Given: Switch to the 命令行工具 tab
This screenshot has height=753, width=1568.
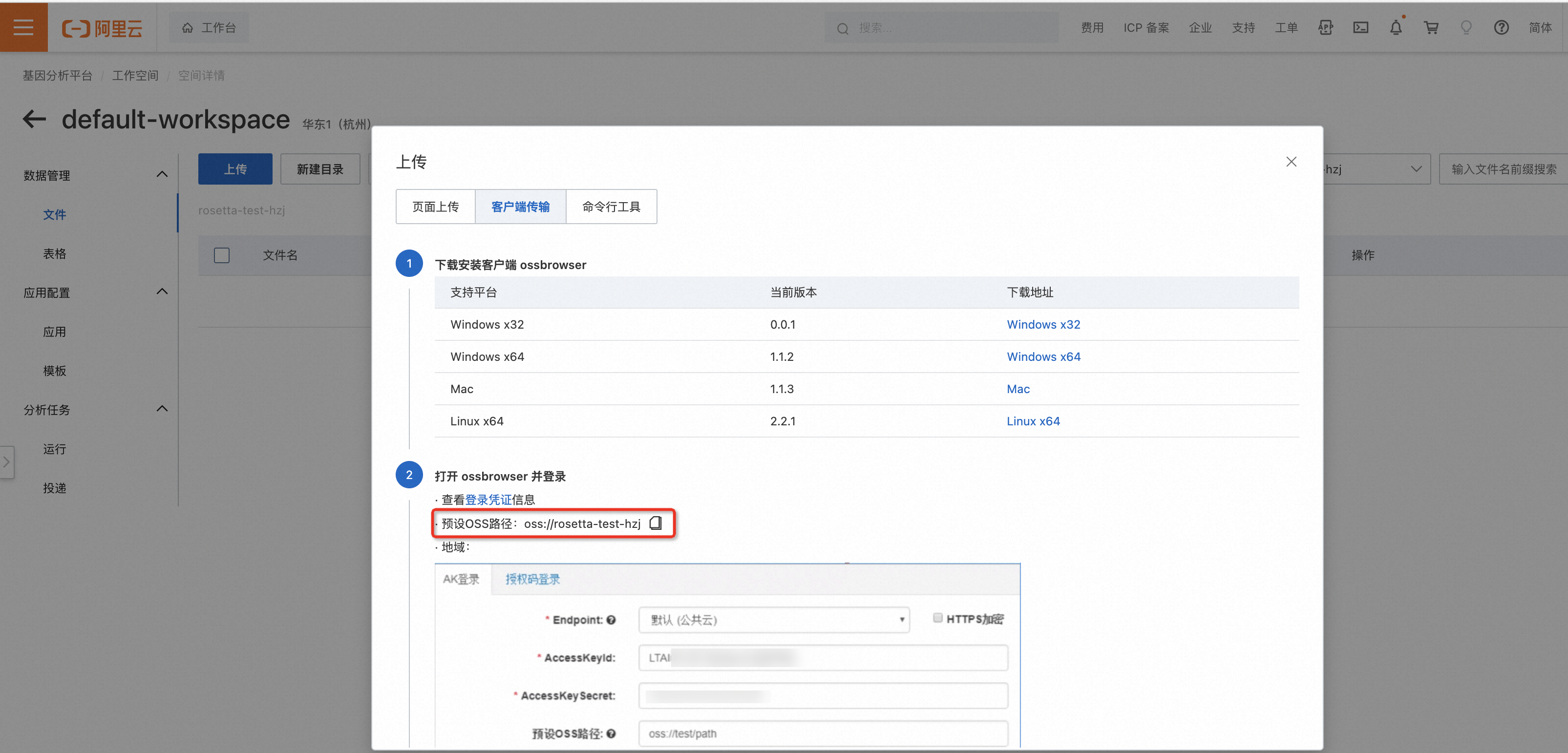Looking at the screenshot, I should coord(611,207).
